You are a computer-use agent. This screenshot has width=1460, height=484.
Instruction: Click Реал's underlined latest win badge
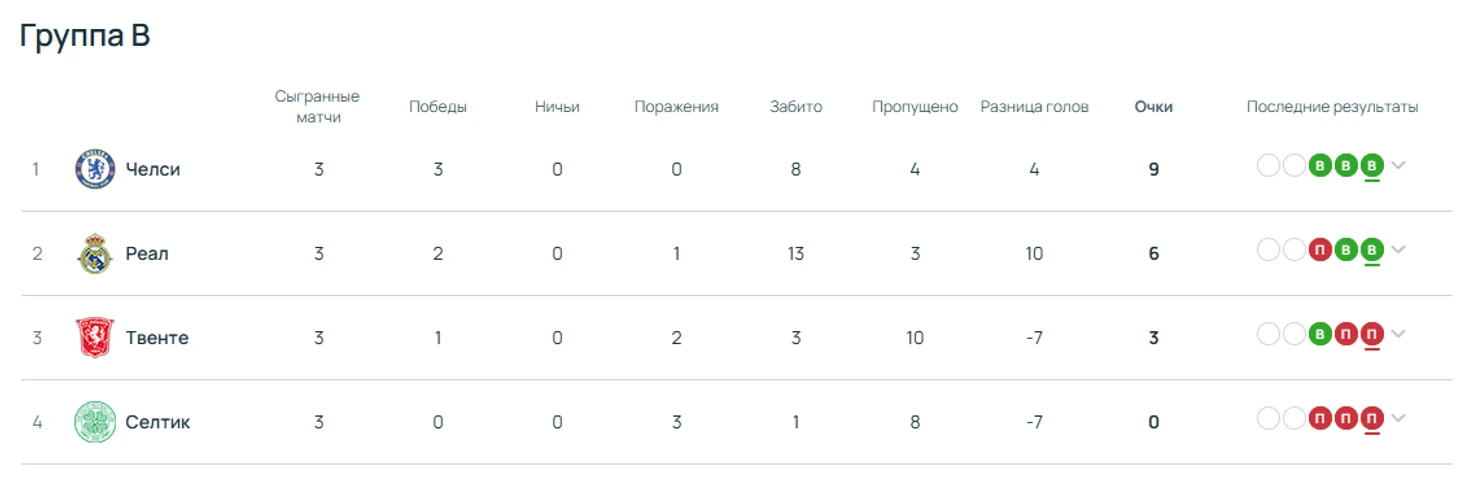coord(1372,249)
